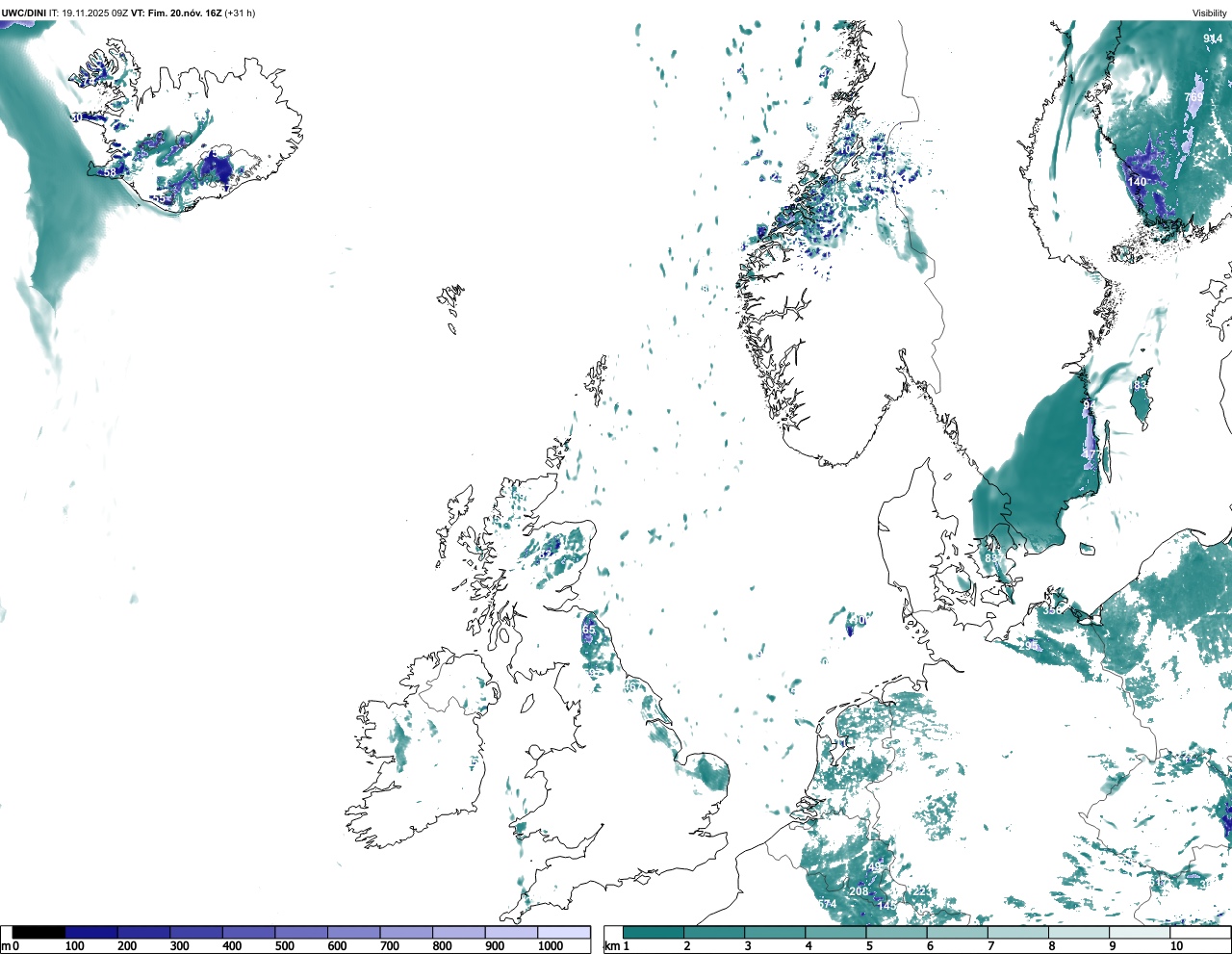Click the darkest teal 1–2 km swatch
This screenshot has height=954, width=1232.
654,932
